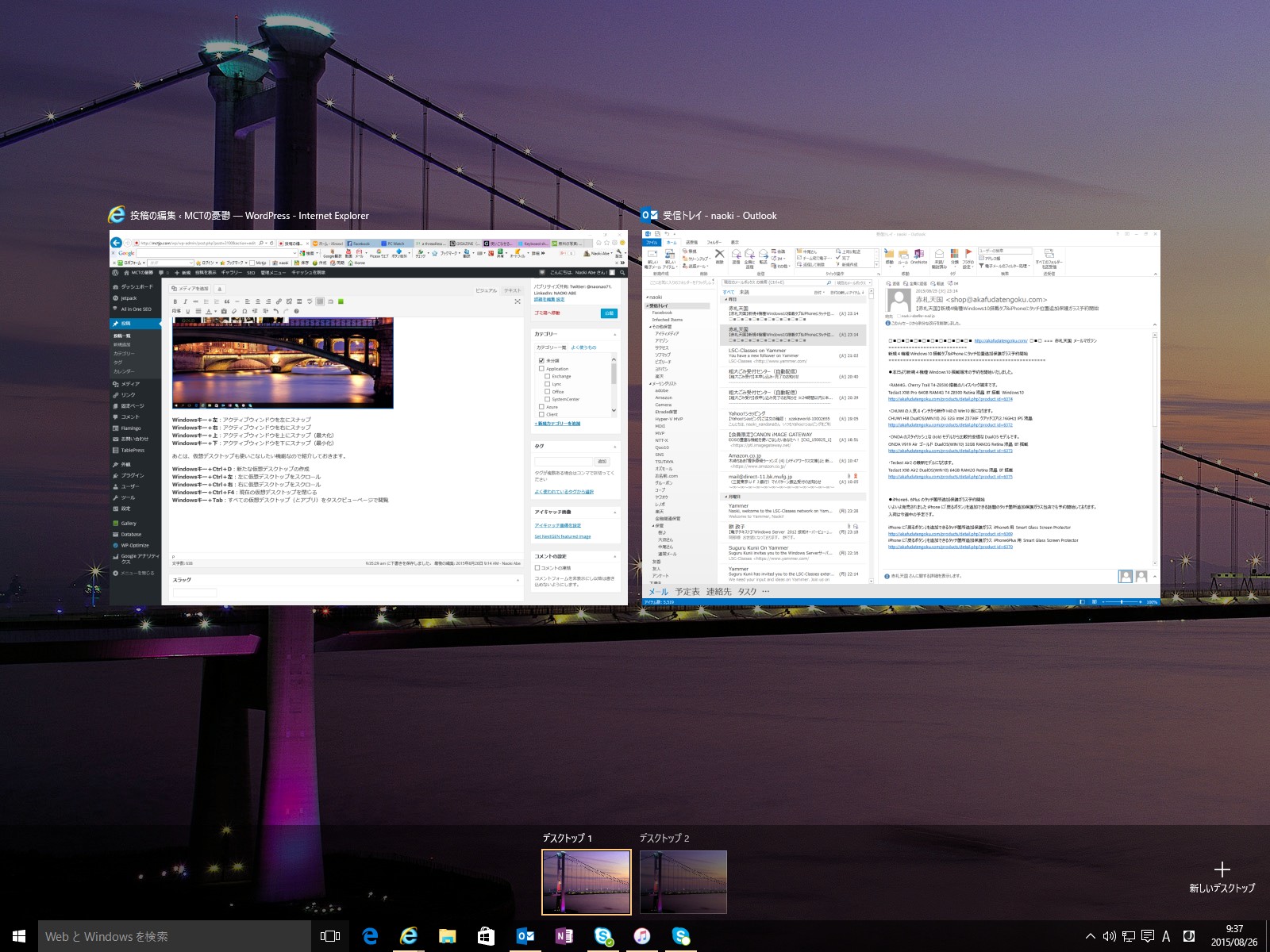1270x952 pixels.
Task: Check the Application category checkbox
Action: pos(541,368)
